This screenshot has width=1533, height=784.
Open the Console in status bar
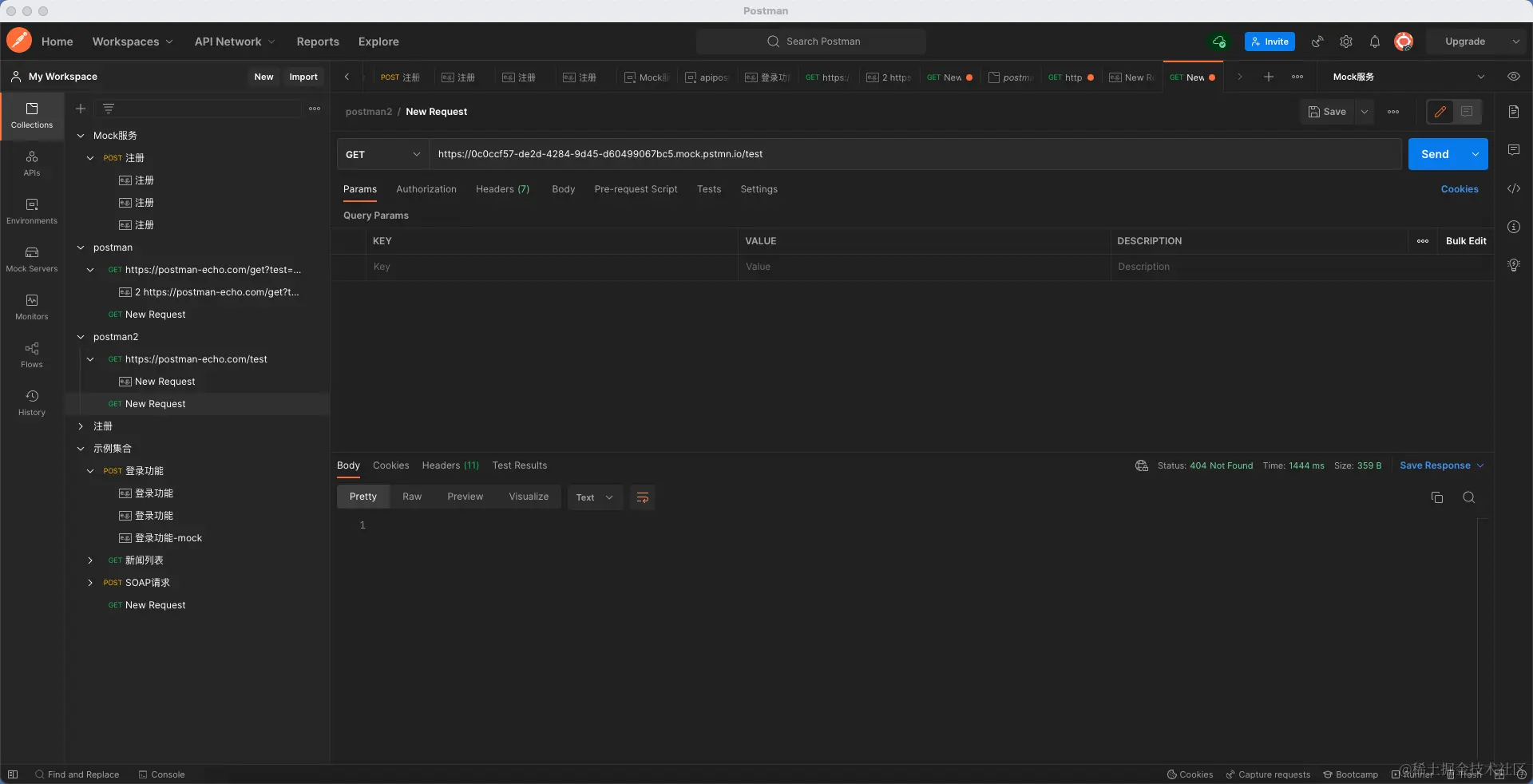click(x=161, y=774)
